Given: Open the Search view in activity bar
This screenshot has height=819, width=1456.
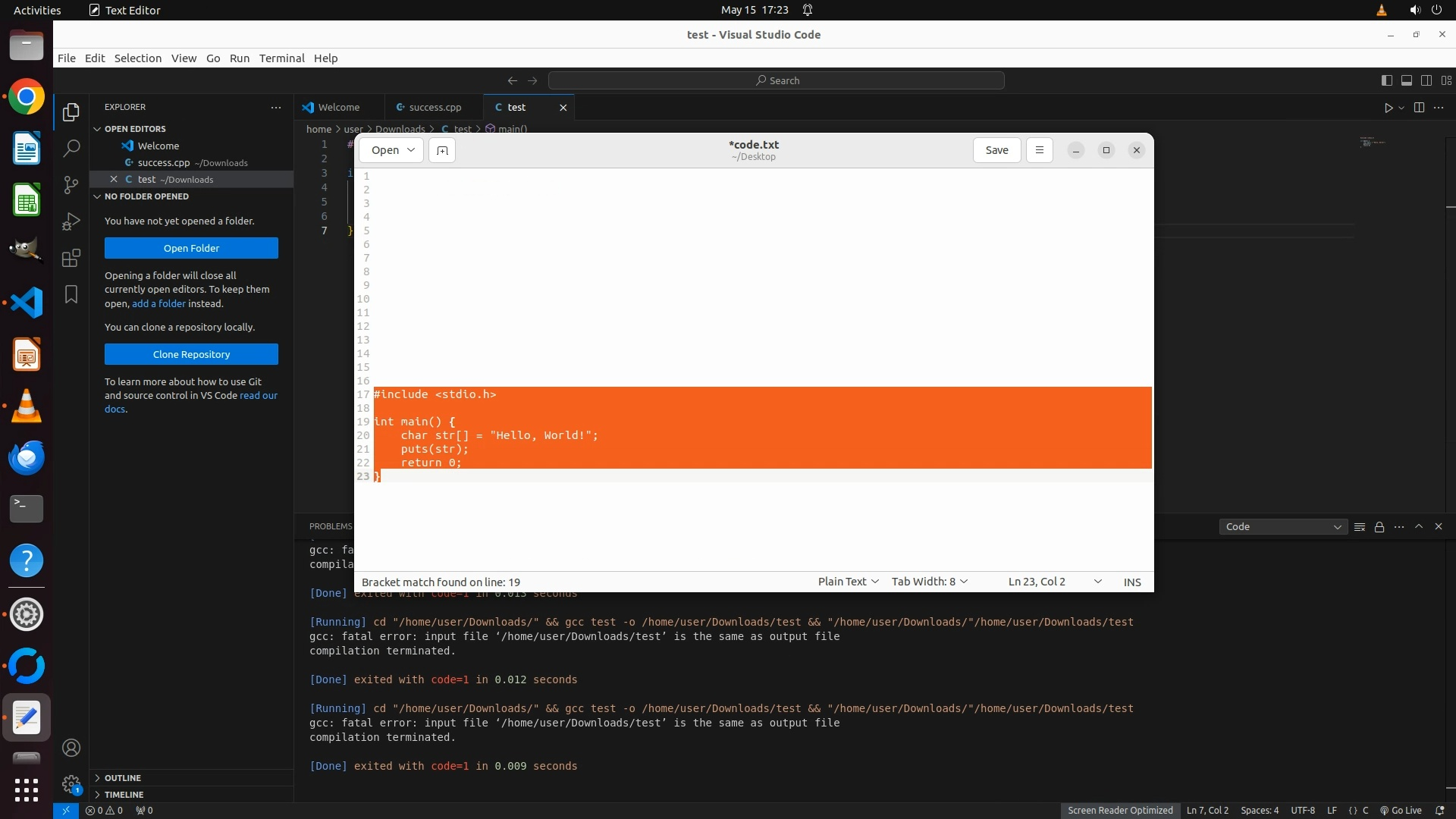Looking at the screenshot, I should coord(71,149).
